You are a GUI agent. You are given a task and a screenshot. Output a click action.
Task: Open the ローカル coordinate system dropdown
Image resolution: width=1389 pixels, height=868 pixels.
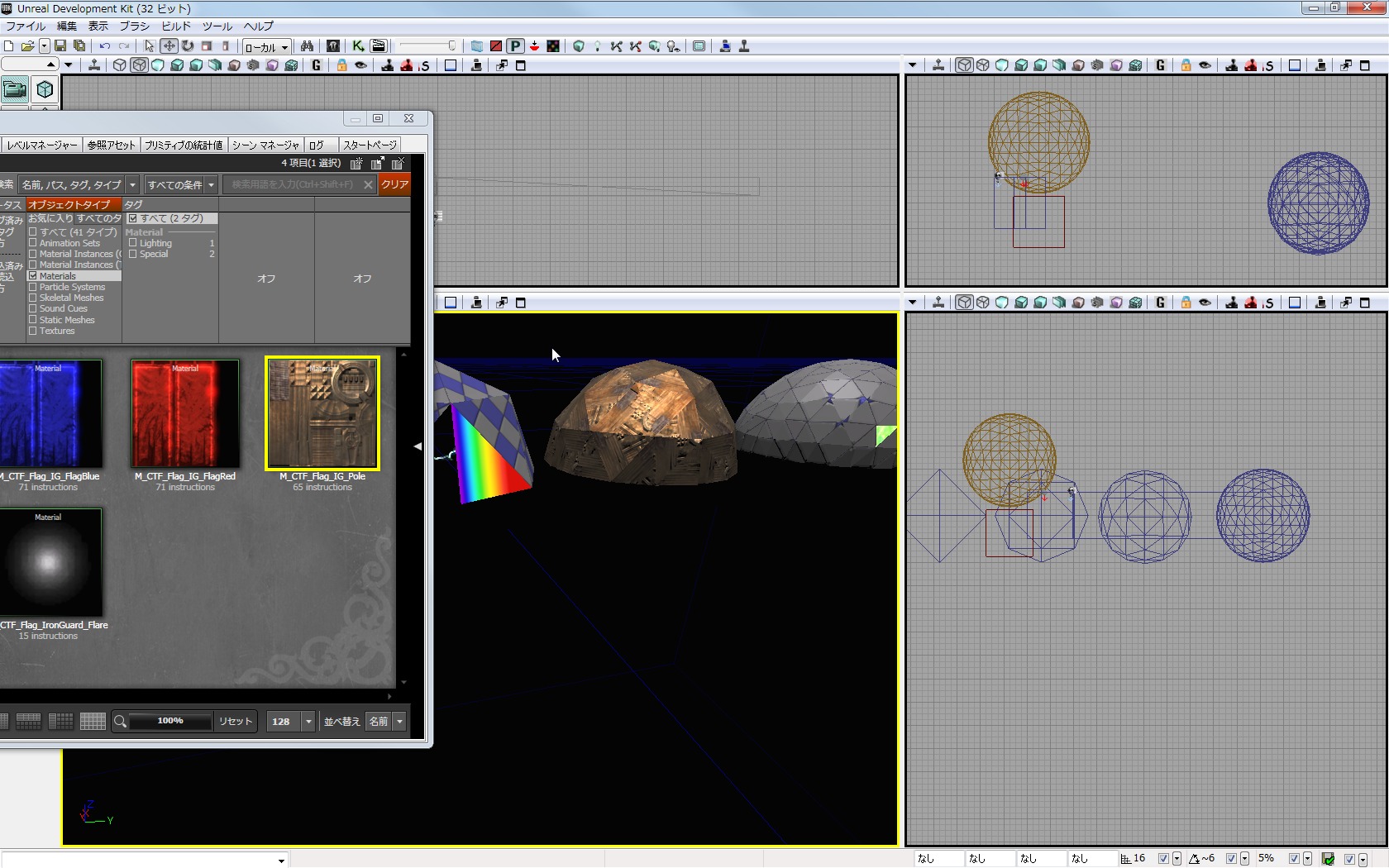pyautogui.click(x=266, y=47)
